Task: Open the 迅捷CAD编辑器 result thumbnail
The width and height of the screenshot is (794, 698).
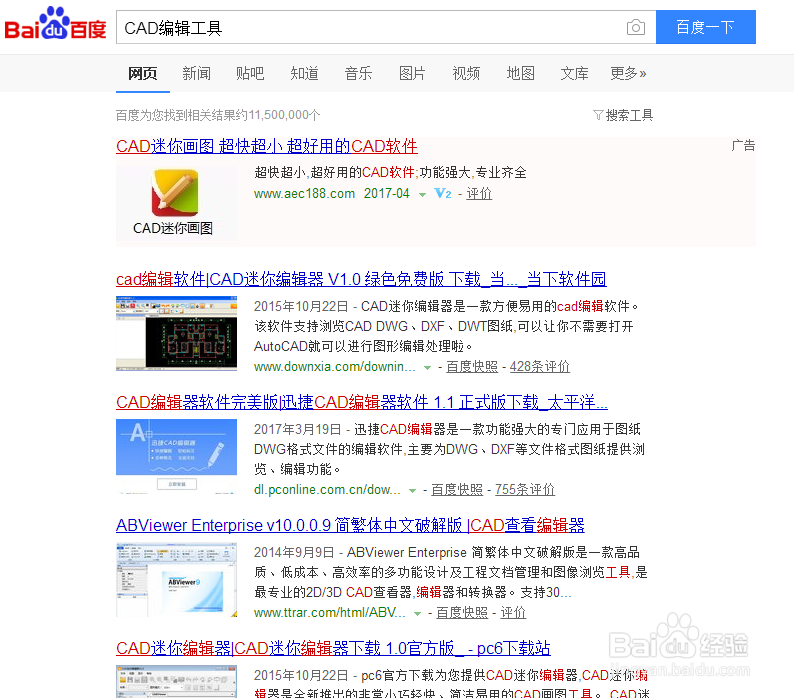Action: [x=176, y=456]
